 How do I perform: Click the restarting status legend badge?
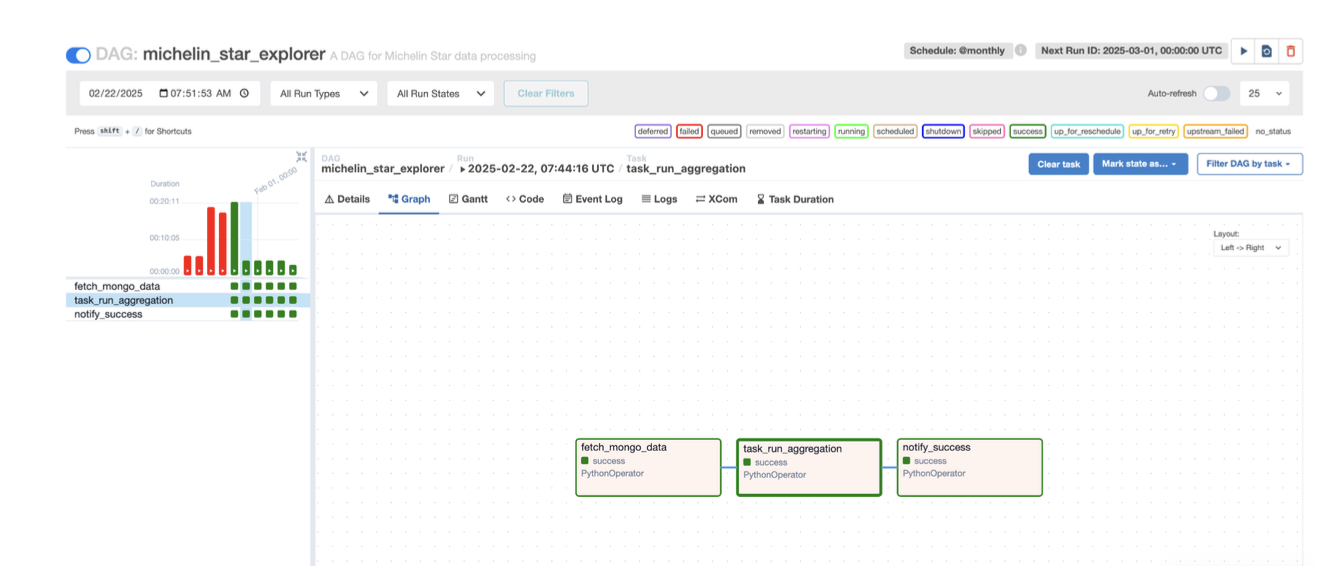[x=809, y=131]
